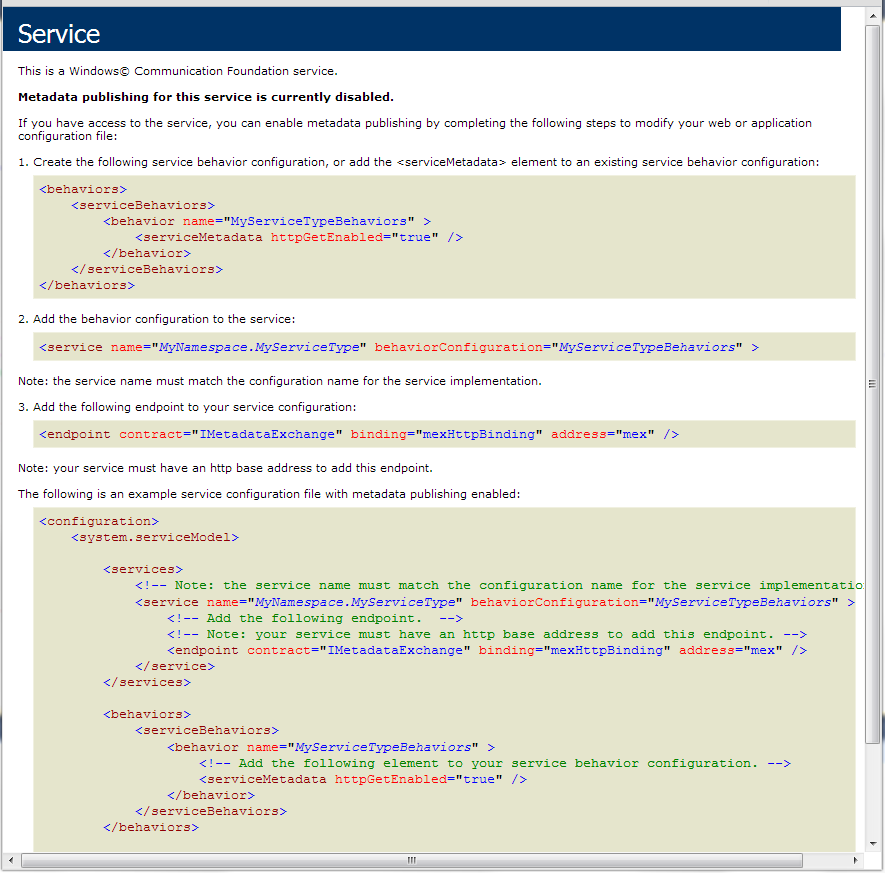Viewport: 885px width, 873px height.
Task: Click the step 3 "Add the following endpoint" text
Action: (x=187, y=407)
